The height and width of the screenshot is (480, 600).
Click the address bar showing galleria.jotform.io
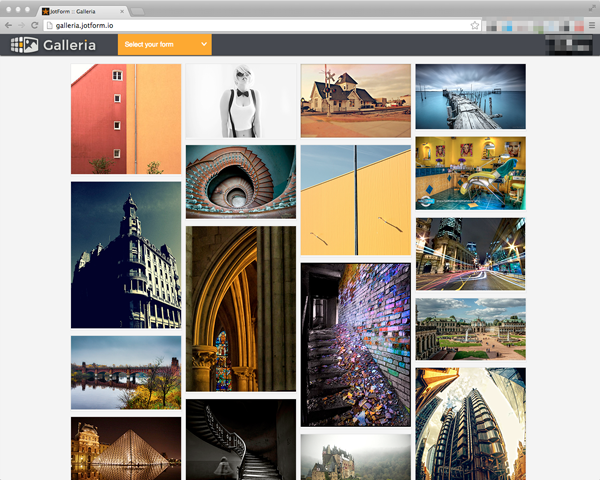coord(260,25)
